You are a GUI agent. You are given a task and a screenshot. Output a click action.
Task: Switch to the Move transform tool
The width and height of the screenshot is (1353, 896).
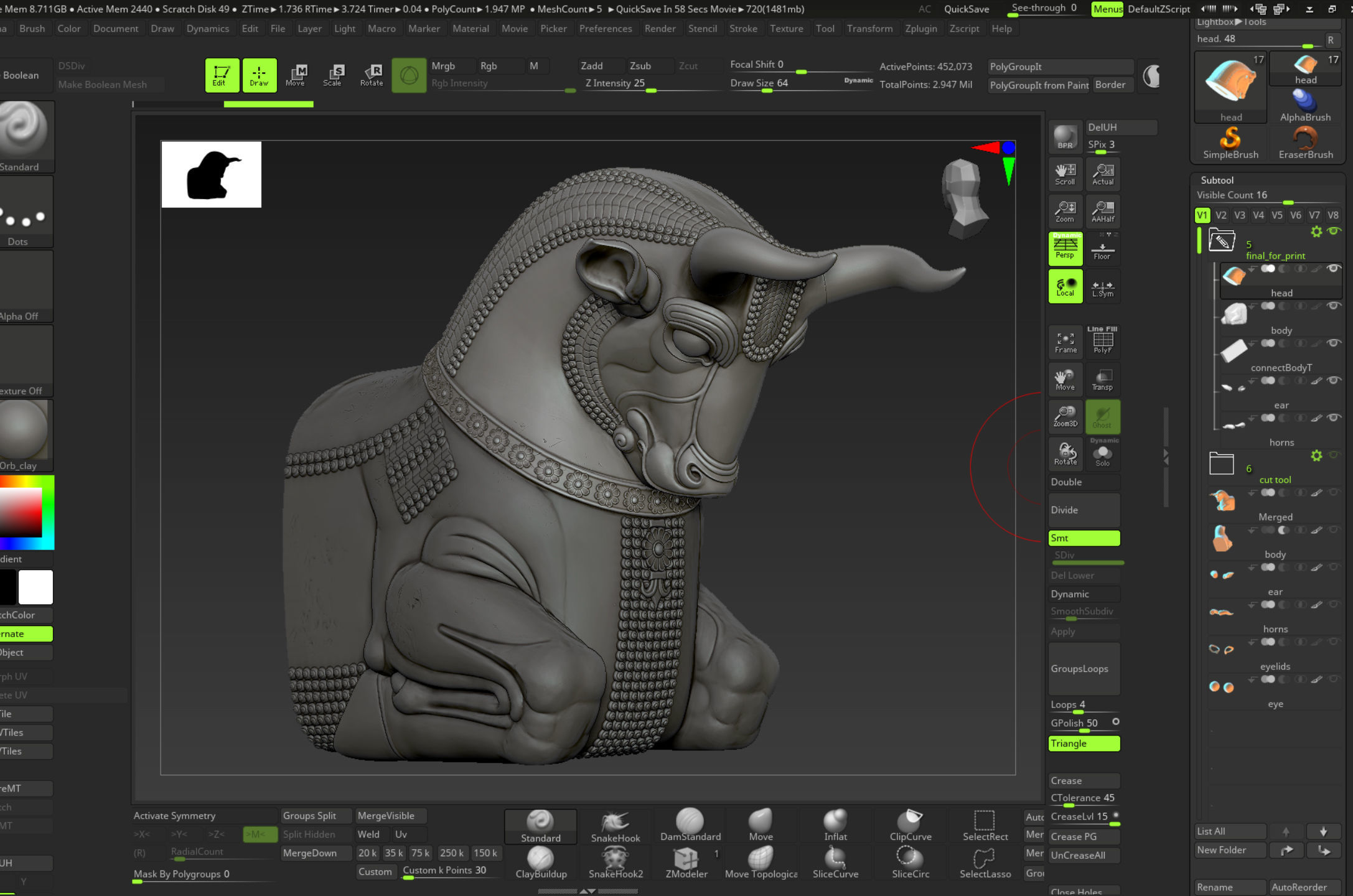pyautogui.click(x=296, y=75)
